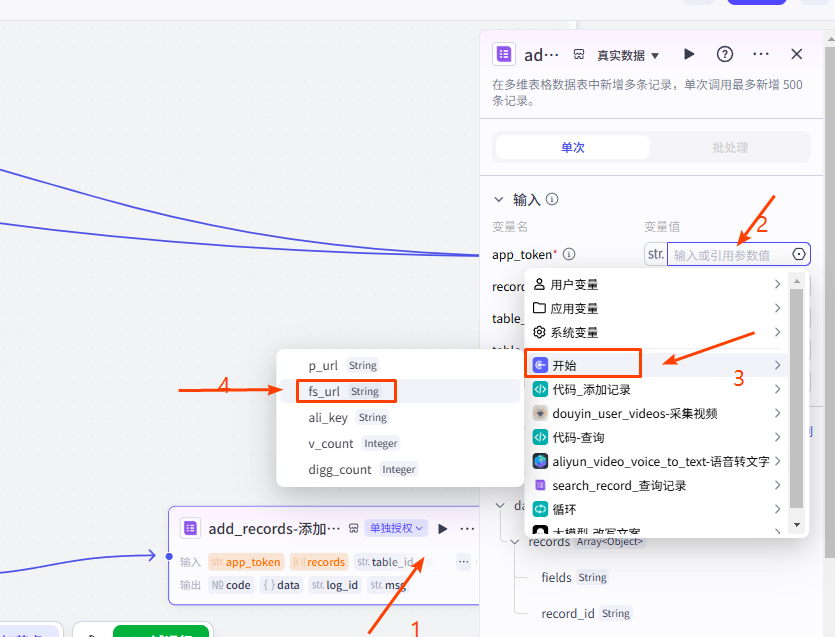Click the 循环 loop icon
Viewport: 835px width, 637px height.
pos(540,509)
